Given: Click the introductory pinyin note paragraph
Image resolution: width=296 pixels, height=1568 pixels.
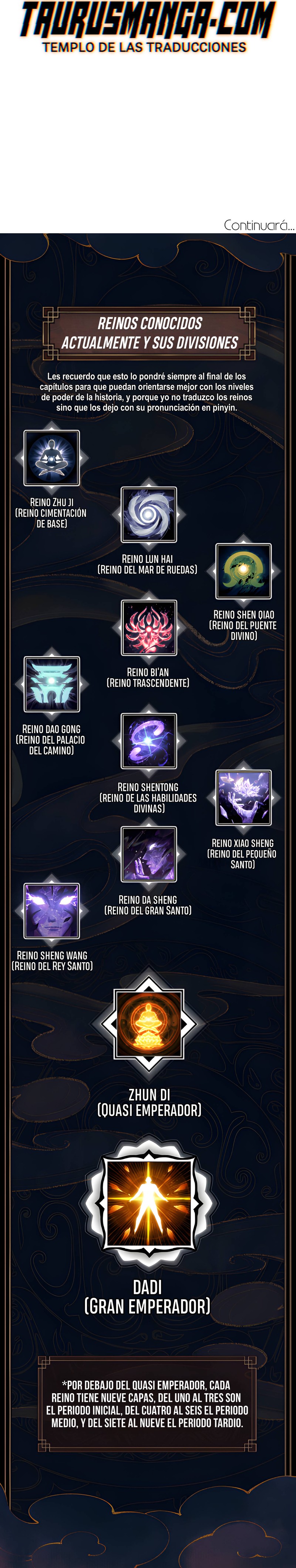Looking at the screenshot, I should click(x=147, y=392).
